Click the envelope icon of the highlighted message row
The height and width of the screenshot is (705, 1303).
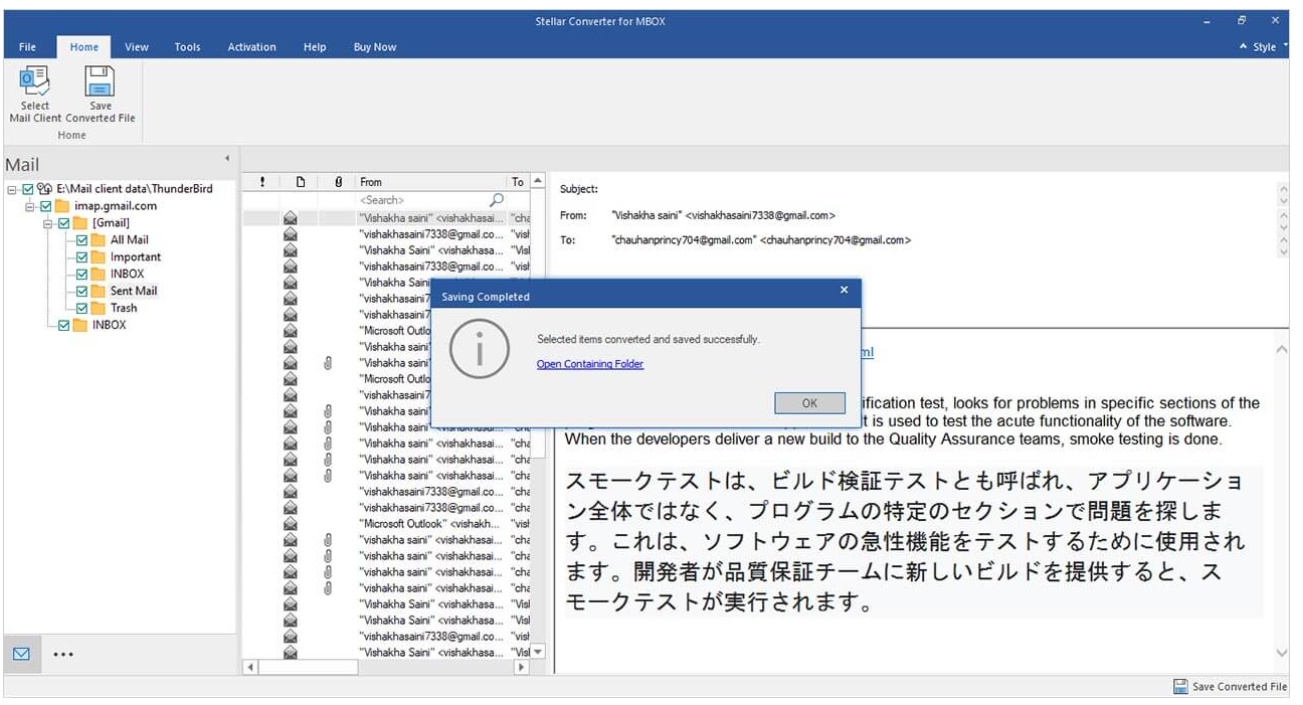point(291,217)
